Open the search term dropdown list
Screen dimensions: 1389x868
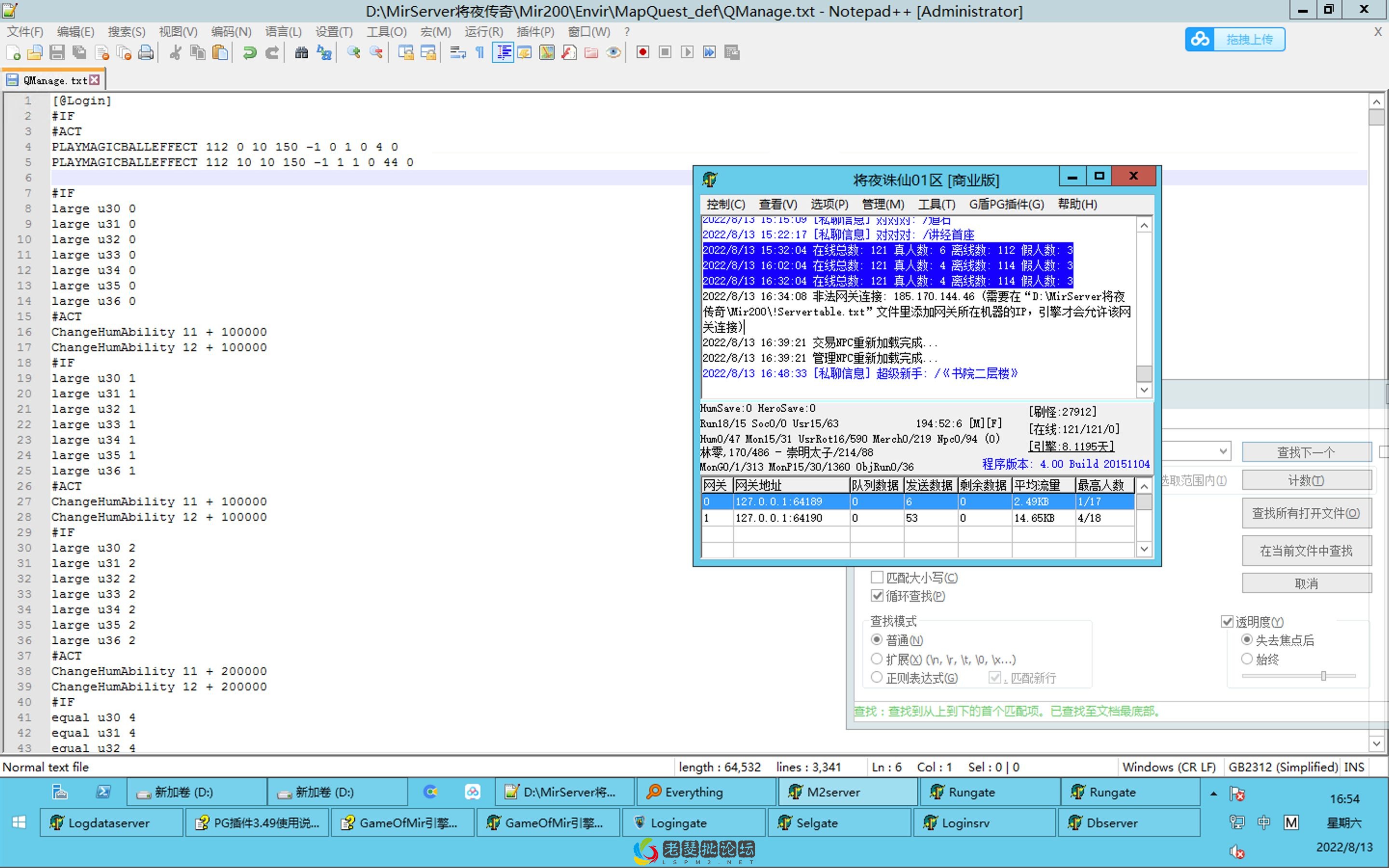[x=1224, y=451]
